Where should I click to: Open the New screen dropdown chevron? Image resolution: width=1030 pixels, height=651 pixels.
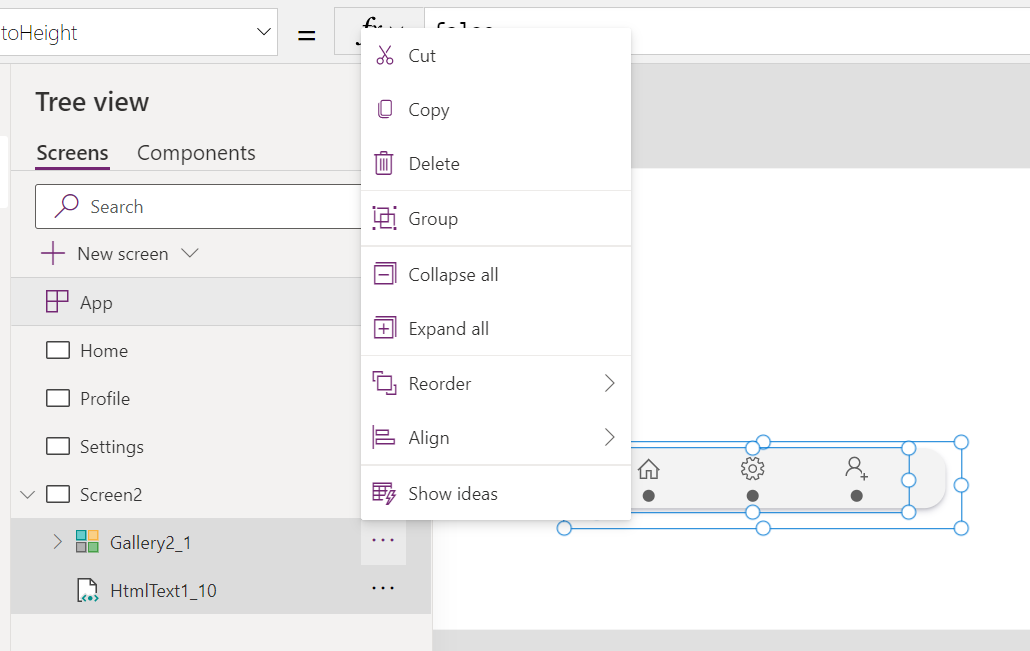point(189,253)
